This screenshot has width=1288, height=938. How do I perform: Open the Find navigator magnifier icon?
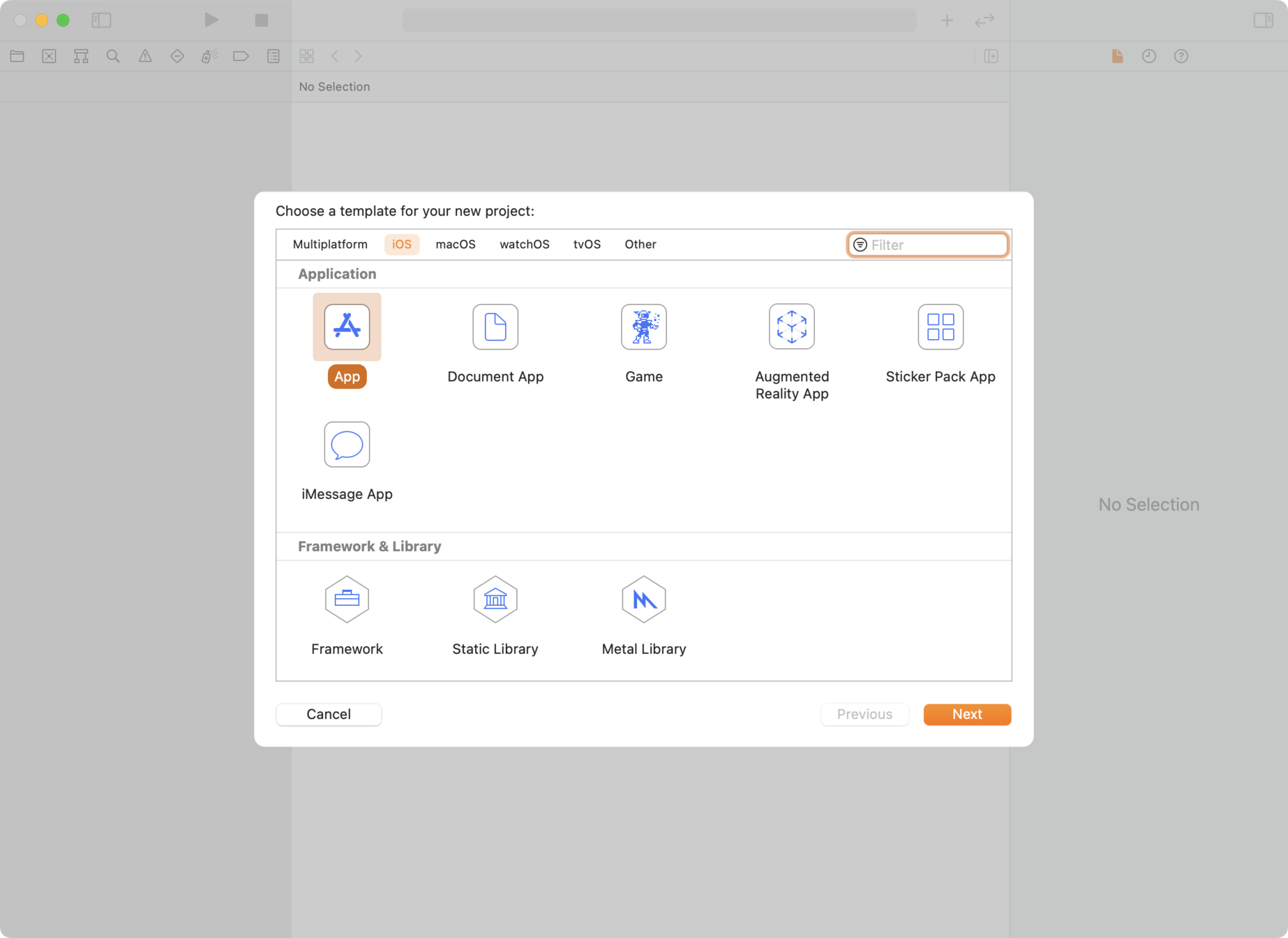tap(113, 56)
